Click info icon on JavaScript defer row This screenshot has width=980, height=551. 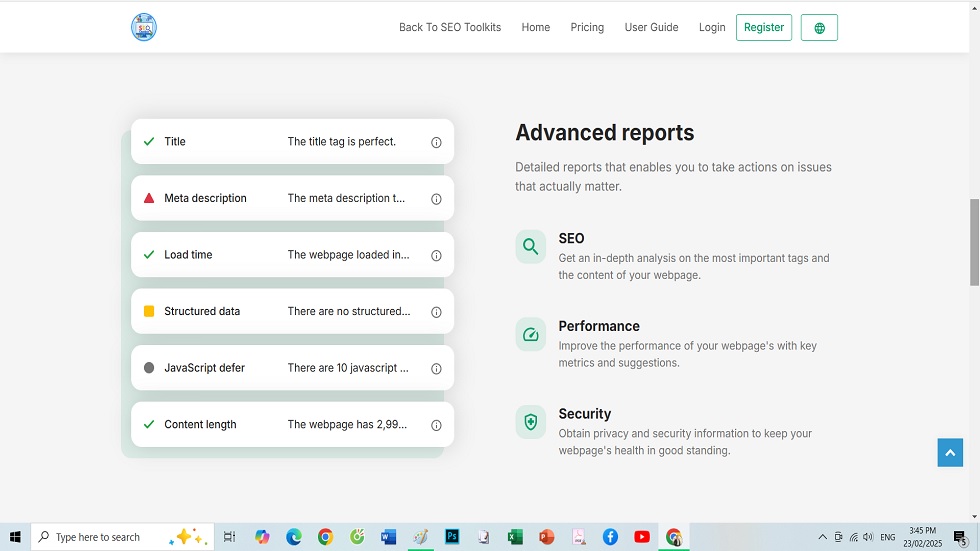[436, 369]
